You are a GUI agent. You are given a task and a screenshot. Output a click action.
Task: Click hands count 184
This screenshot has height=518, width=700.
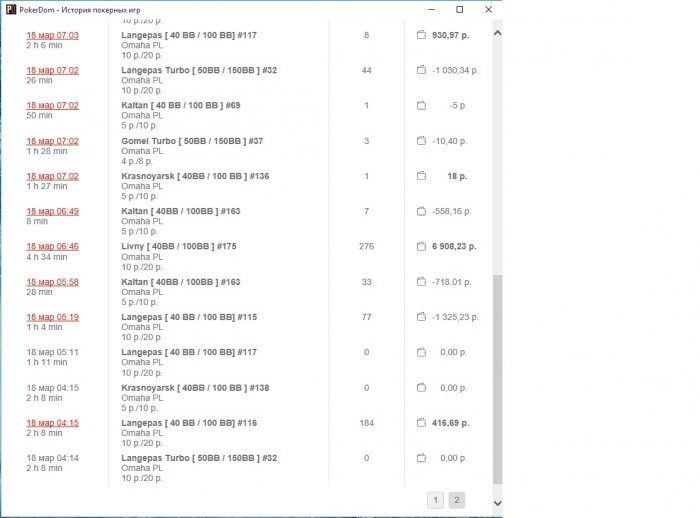click(367, 423)
